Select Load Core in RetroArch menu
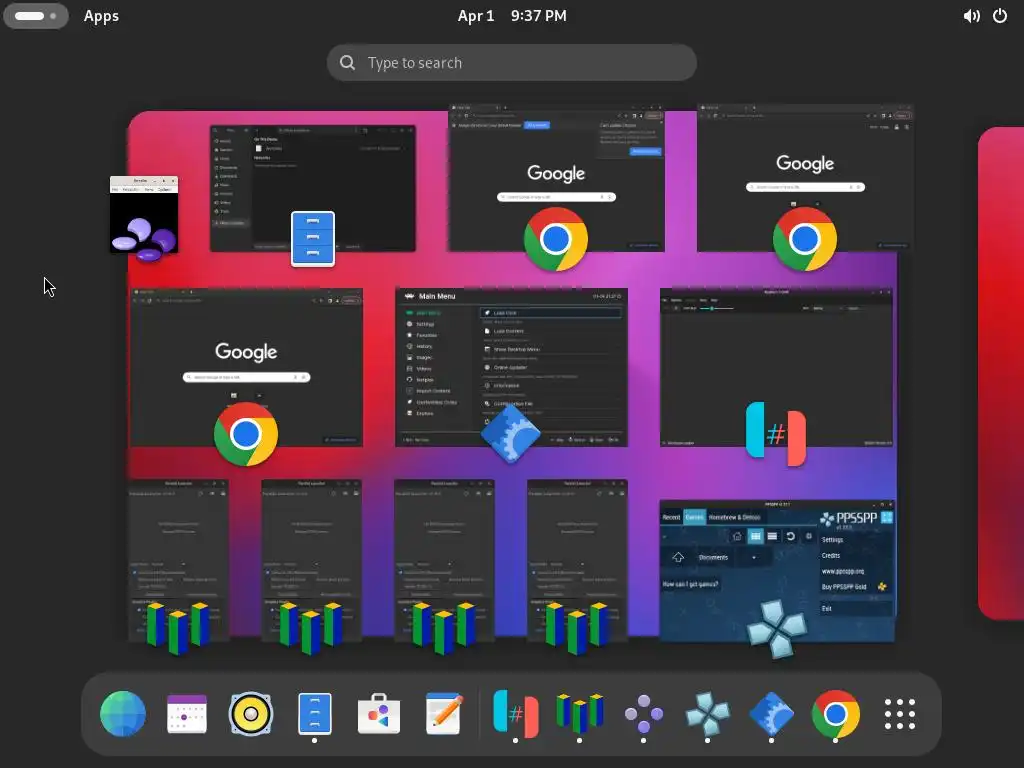1024x768 pixels. [551, 313]
